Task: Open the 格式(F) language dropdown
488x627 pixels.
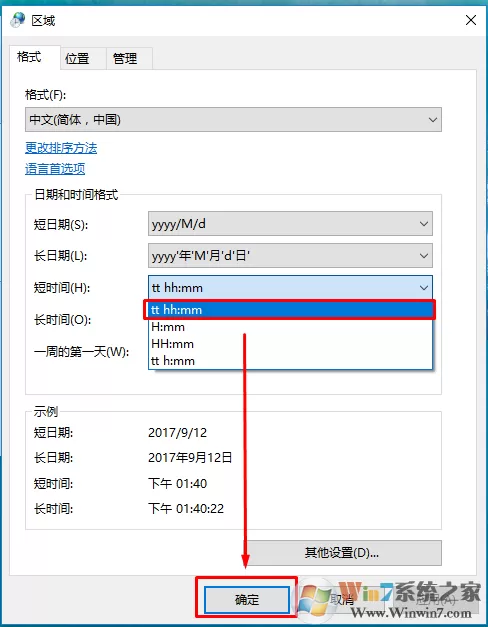Action: [233, 120]
